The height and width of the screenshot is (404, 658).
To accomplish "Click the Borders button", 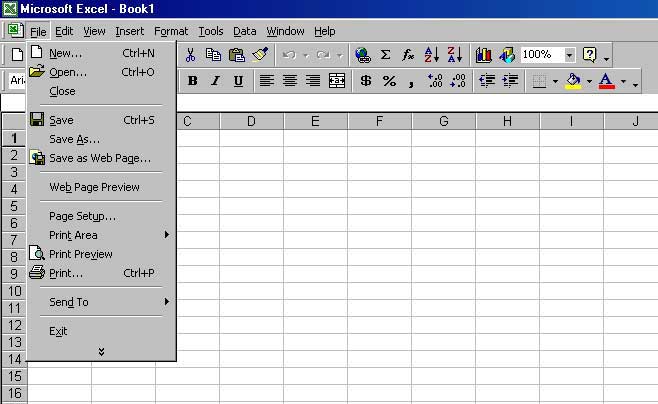I will pos(539,81).
